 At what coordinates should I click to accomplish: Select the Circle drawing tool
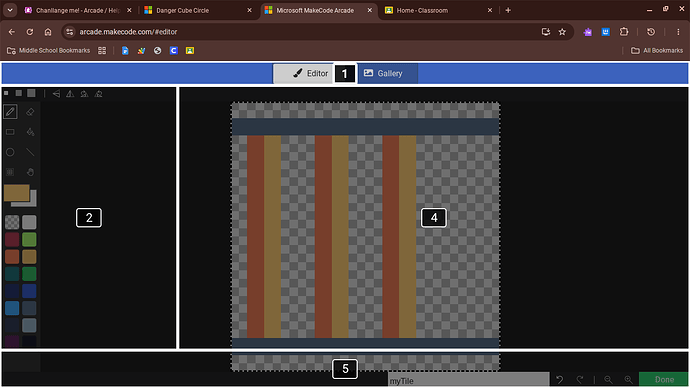(10, 152)
